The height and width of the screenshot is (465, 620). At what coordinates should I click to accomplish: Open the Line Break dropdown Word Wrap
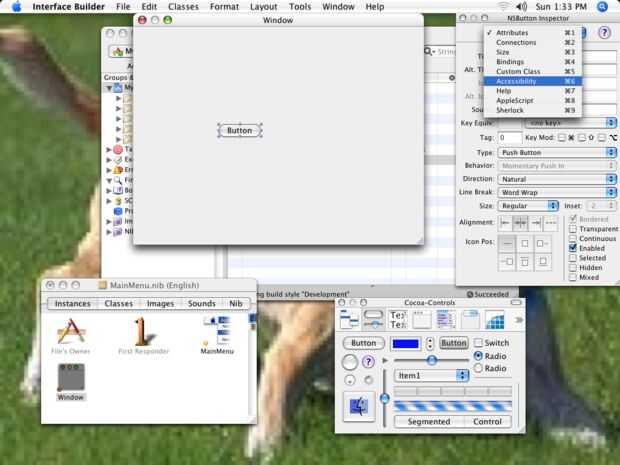(557, 193)
